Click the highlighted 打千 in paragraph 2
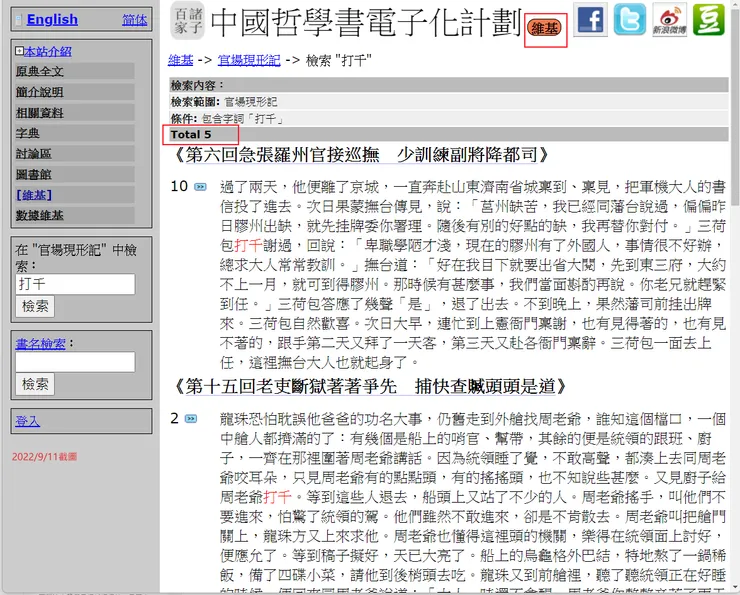This screenshot has width=740, height=595. pyautogui.click(x=278, y=497)
